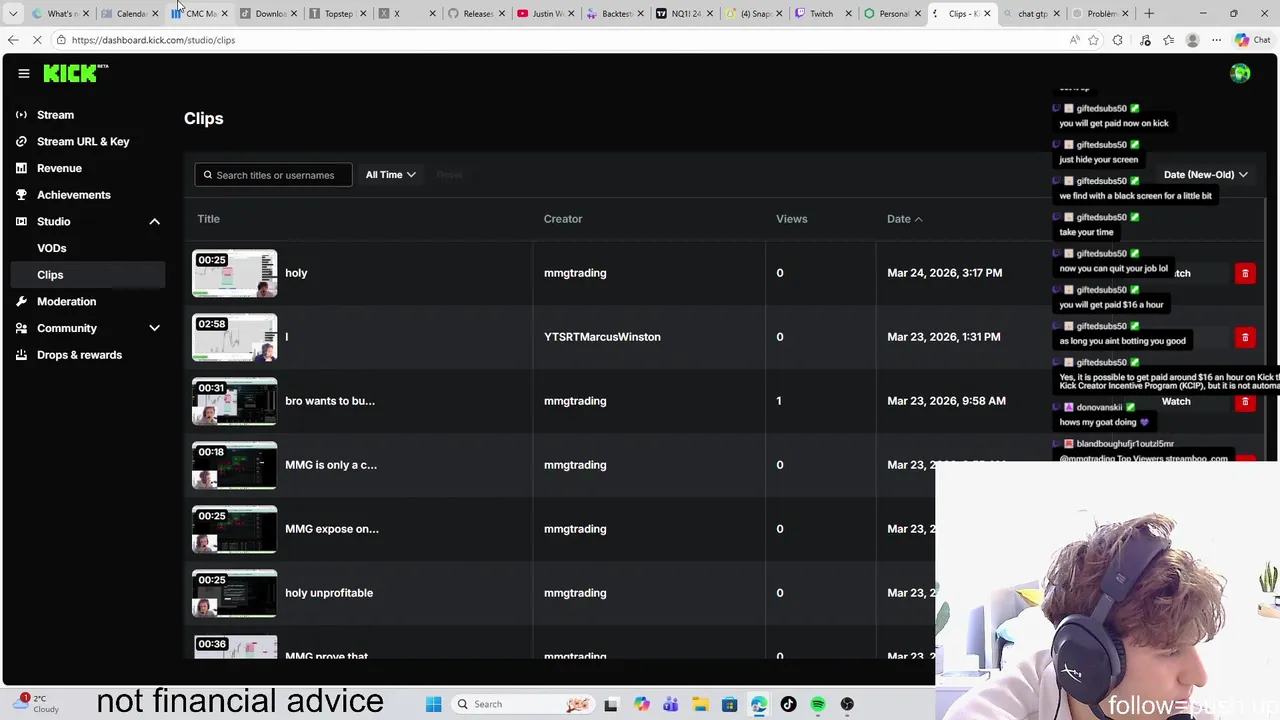Click creator name YTSRTMarcusWinston
The width and height of the screenshot is (1280, 720).
coord(602,337)
